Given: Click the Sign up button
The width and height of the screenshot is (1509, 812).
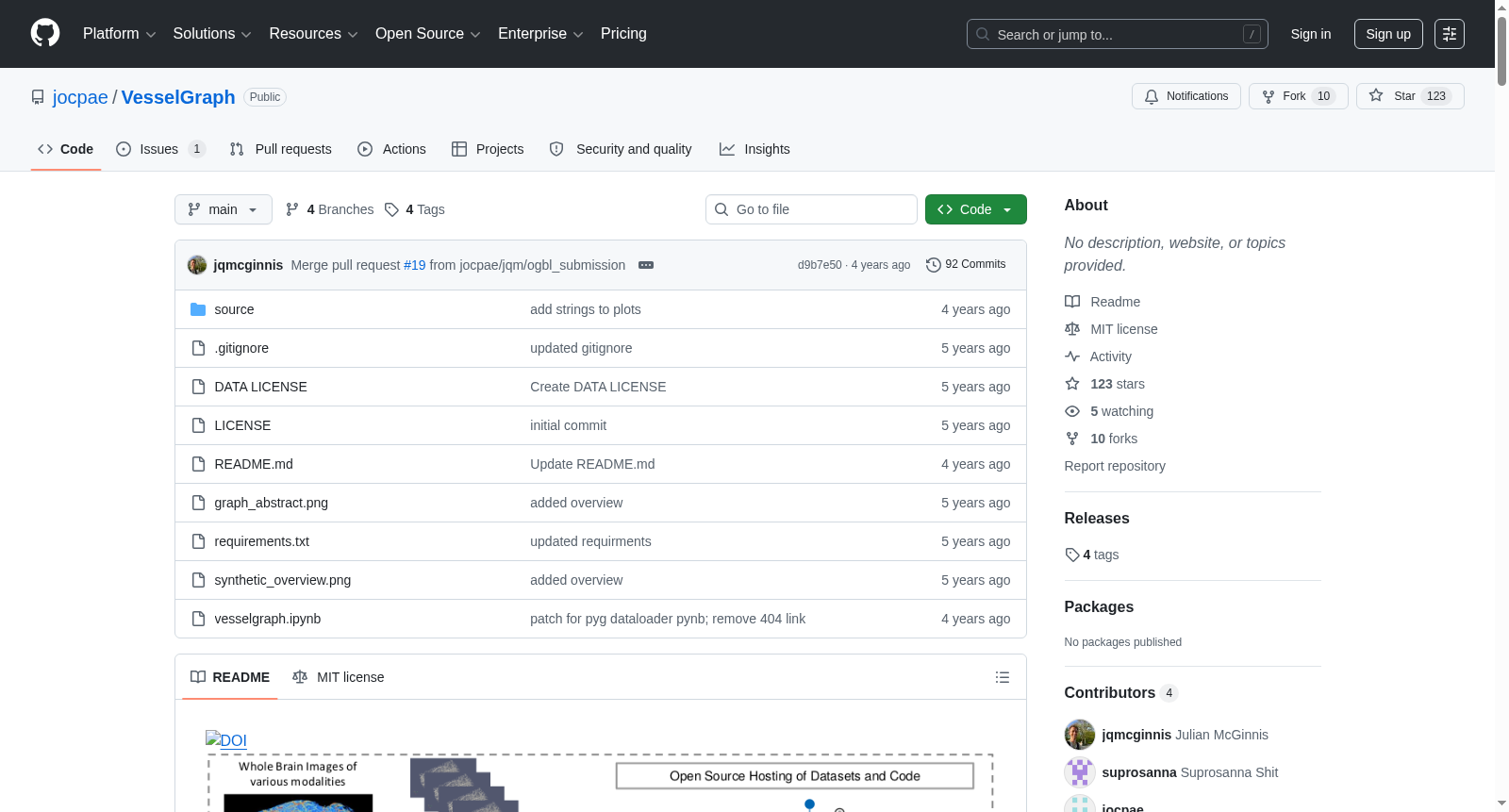Looking at the screenshot, I should (1388, 34).
